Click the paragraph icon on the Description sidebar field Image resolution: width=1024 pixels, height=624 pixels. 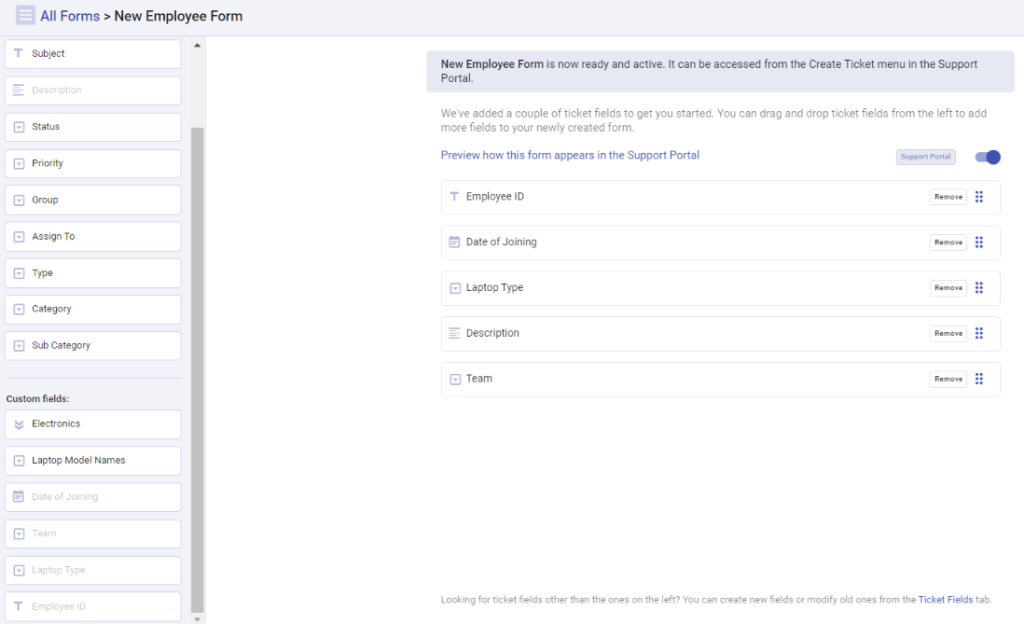[20, 90]
